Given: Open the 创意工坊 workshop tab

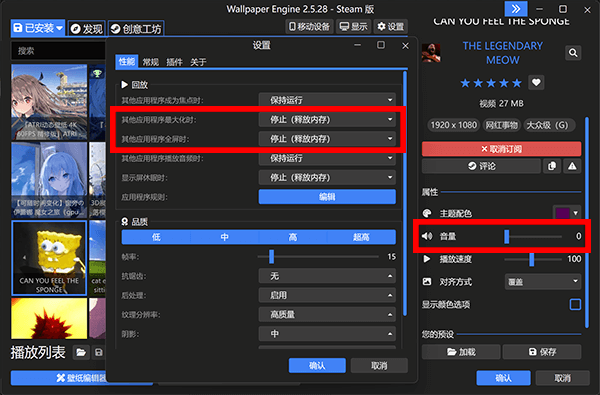Looking at the screenshot, I should point(136,29).
